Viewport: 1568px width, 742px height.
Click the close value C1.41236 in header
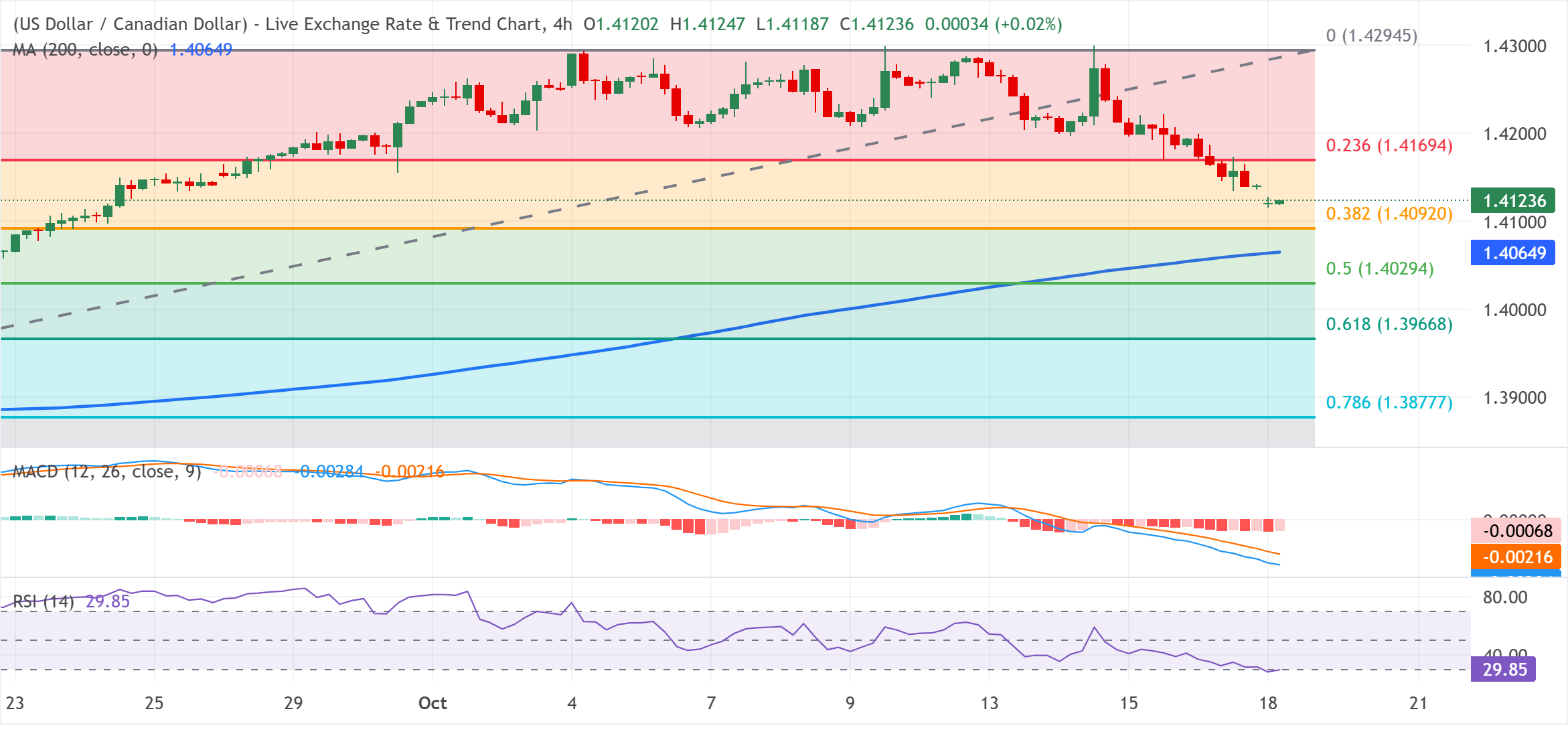[876, 25]
